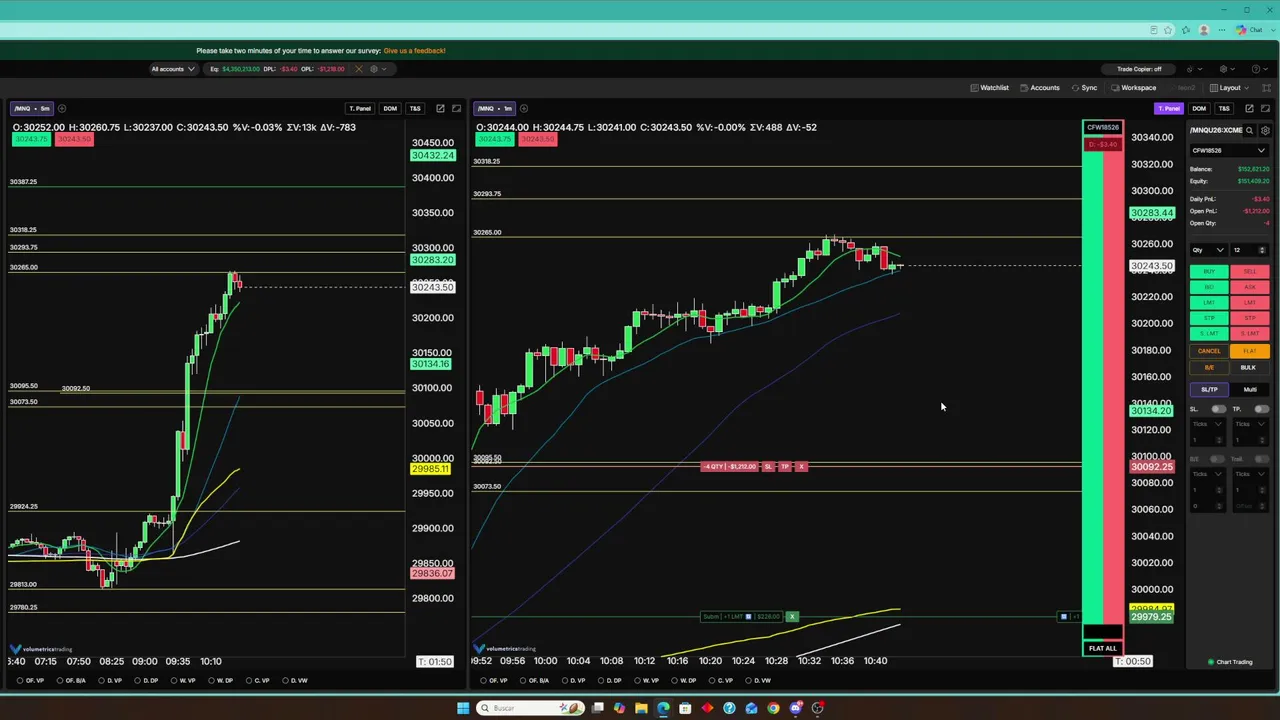The image size is (1280, 720).
Task: Maximize the right 1m chart panel
Action: 1266,108
